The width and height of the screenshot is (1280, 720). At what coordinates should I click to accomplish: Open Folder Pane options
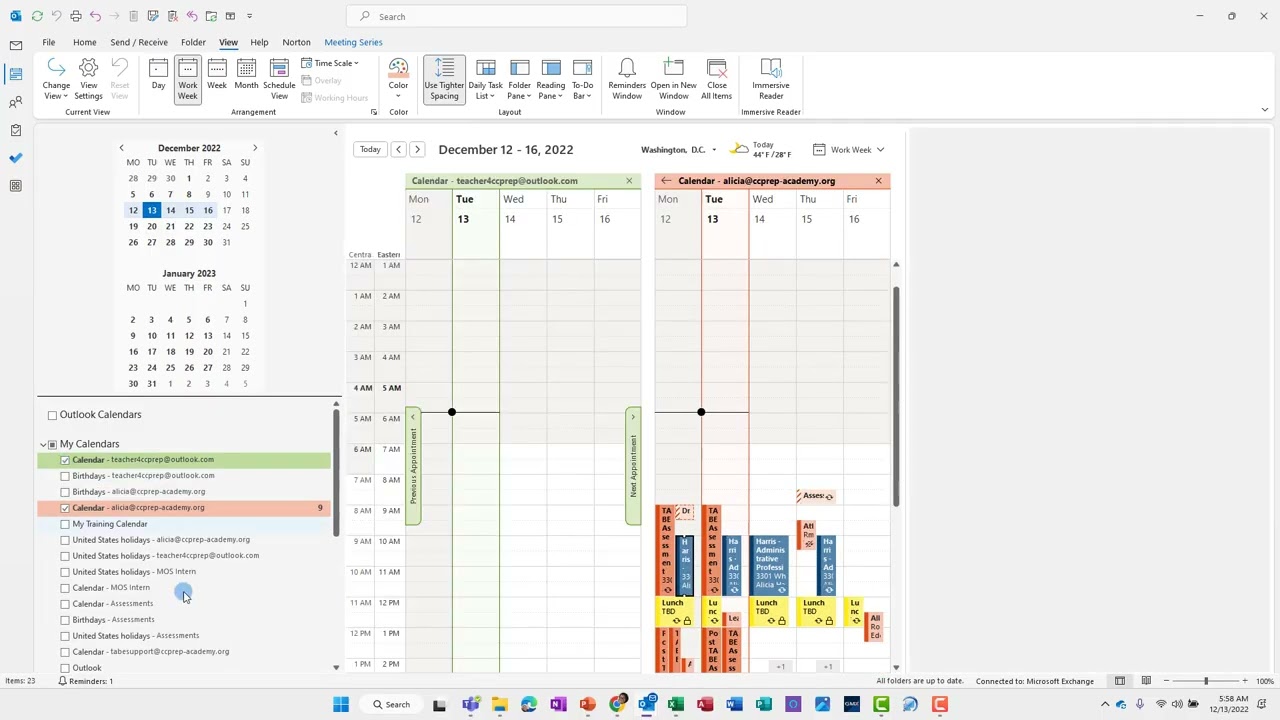519,79
